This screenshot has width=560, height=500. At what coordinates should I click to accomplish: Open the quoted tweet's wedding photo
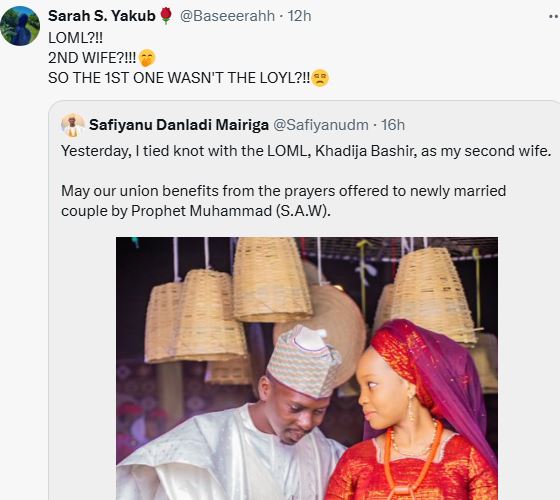(x=307, y=368)
